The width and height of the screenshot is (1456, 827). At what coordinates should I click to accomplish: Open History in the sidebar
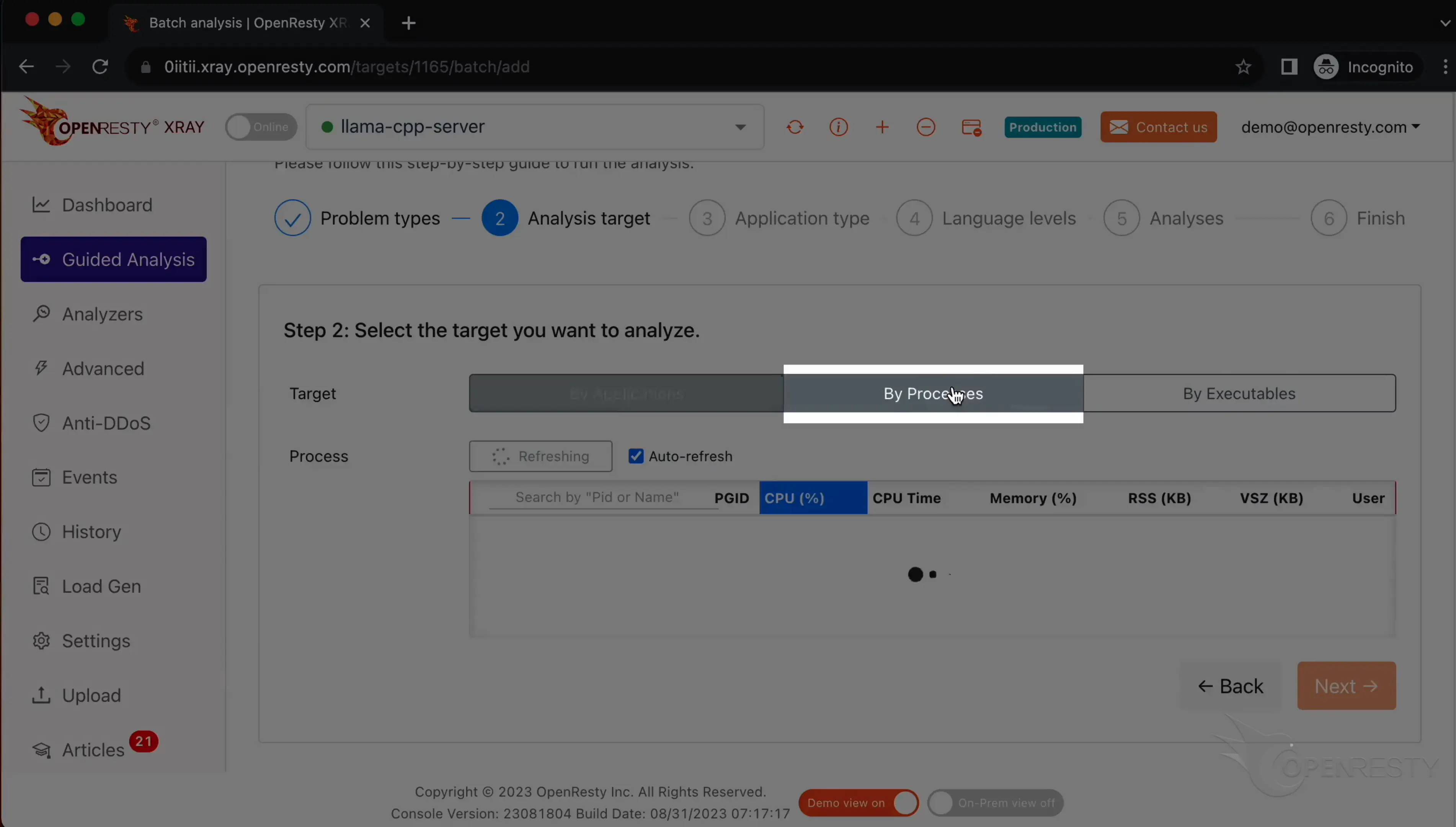(91, 532)
